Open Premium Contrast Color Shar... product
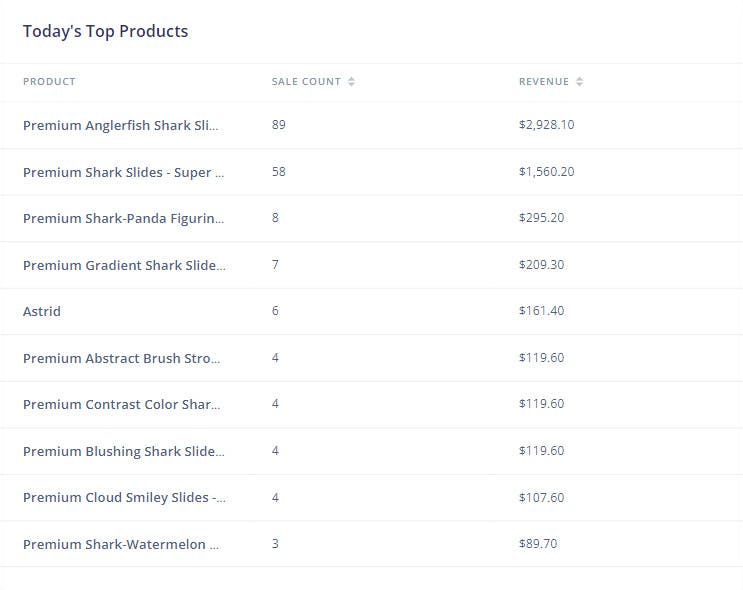This screenshot has height=590, width=743. tap(121, 404)
